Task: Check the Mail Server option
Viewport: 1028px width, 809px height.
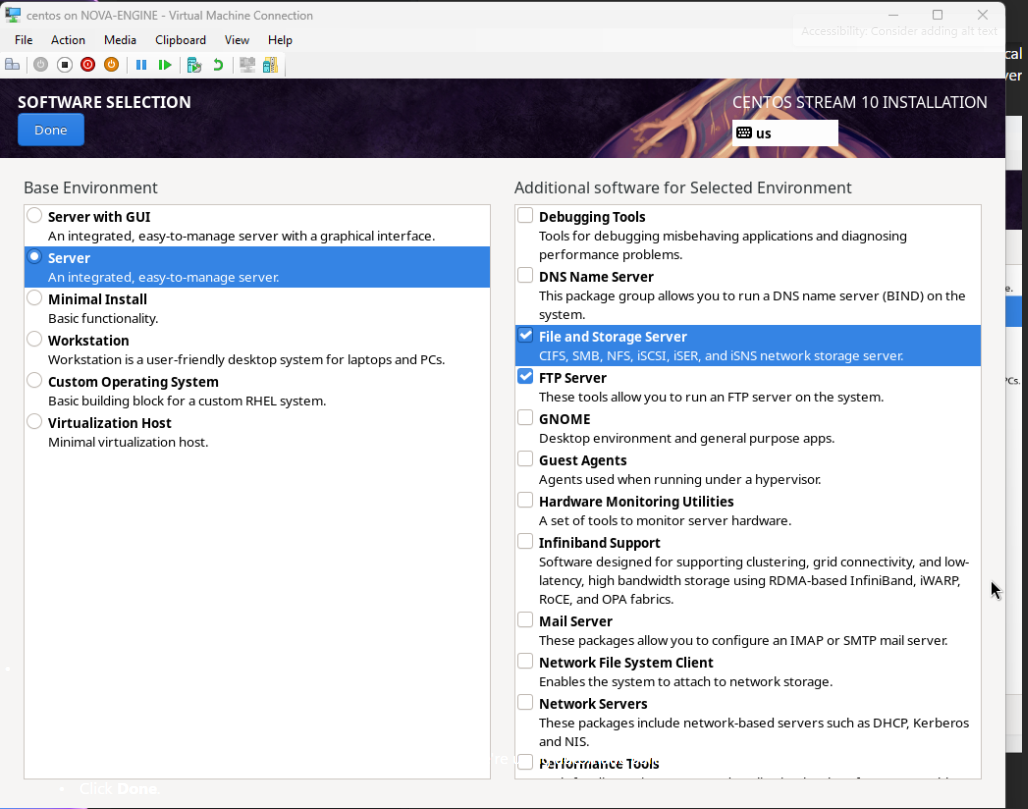Action: pyautogui.click(x=525, y=620)
